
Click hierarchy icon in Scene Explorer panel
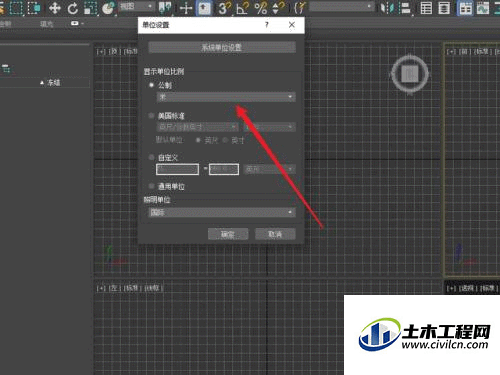tap(6, 69)
